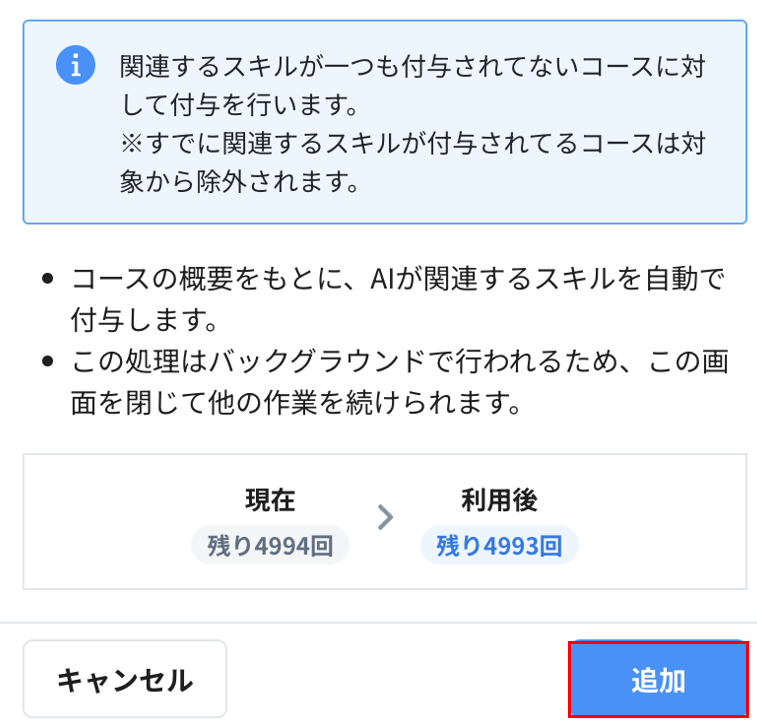Click the right chevron between usage counts
Screen dimensions: 757x726
tap(385, 517)
